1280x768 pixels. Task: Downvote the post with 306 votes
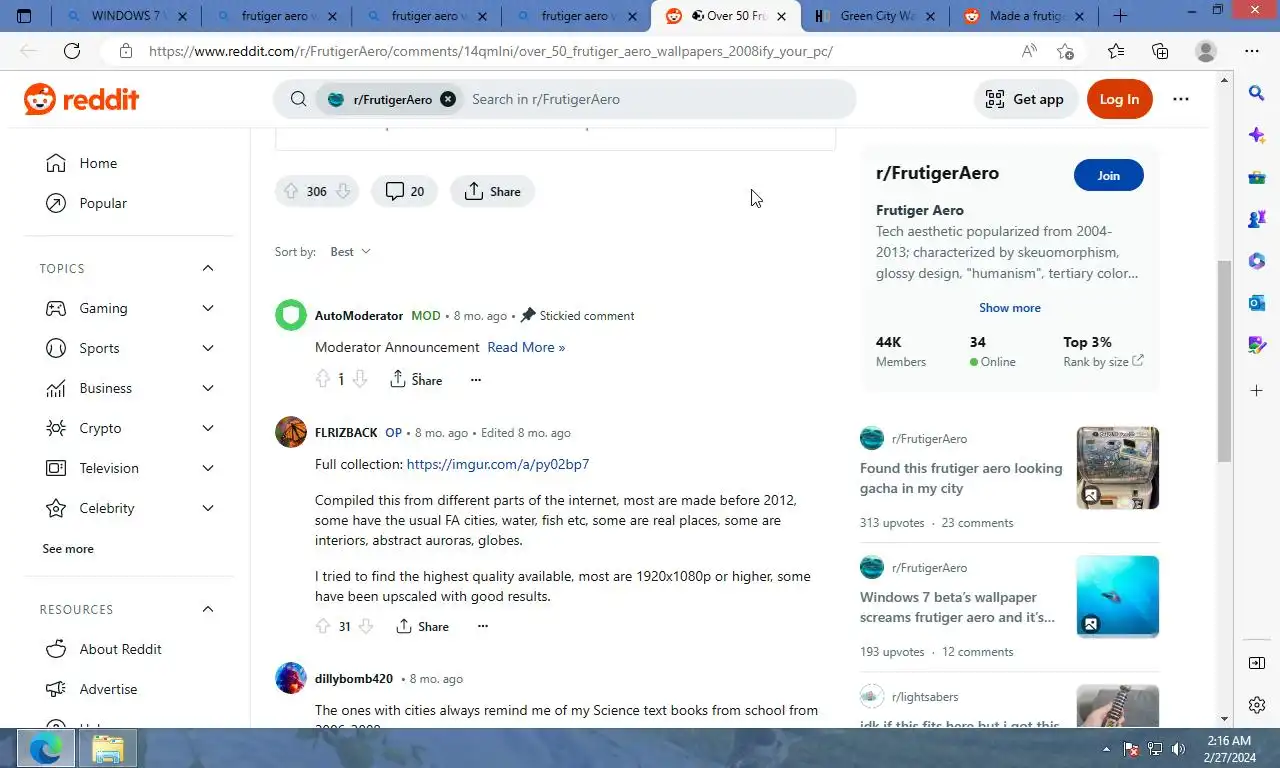coord(343,191)
